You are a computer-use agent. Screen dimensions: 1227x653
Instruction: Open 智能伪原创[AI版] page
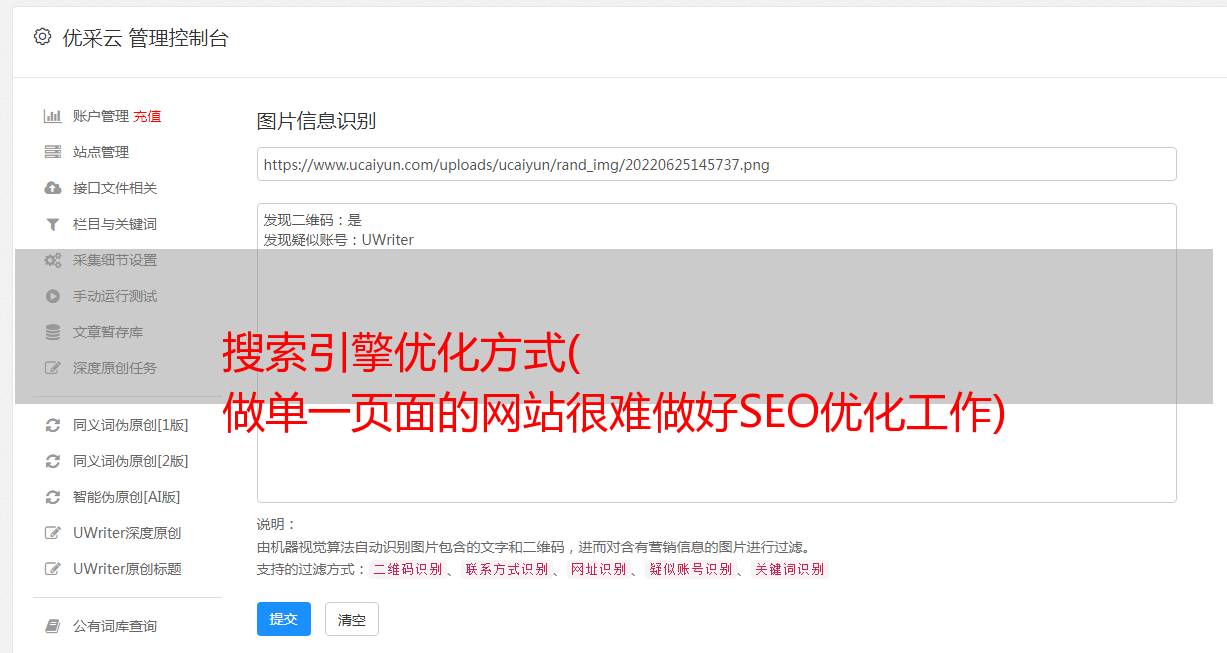pos(126,497)
